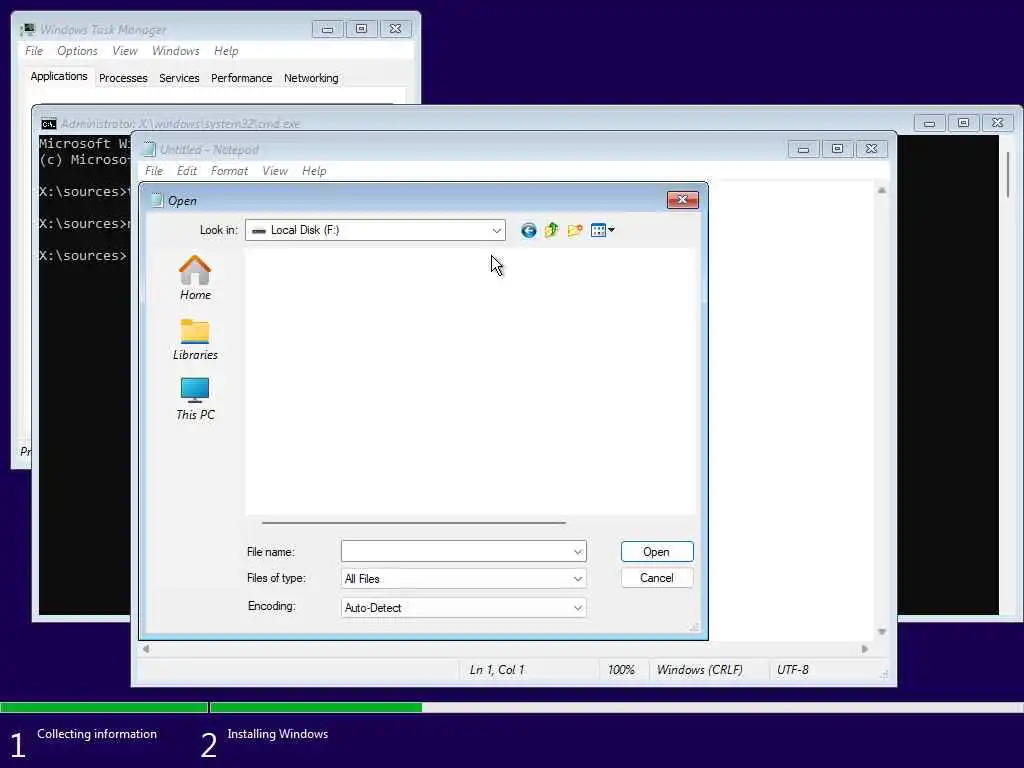
Task: Switch to Task Manager Networking tab
Action: (x=311, y=78)
